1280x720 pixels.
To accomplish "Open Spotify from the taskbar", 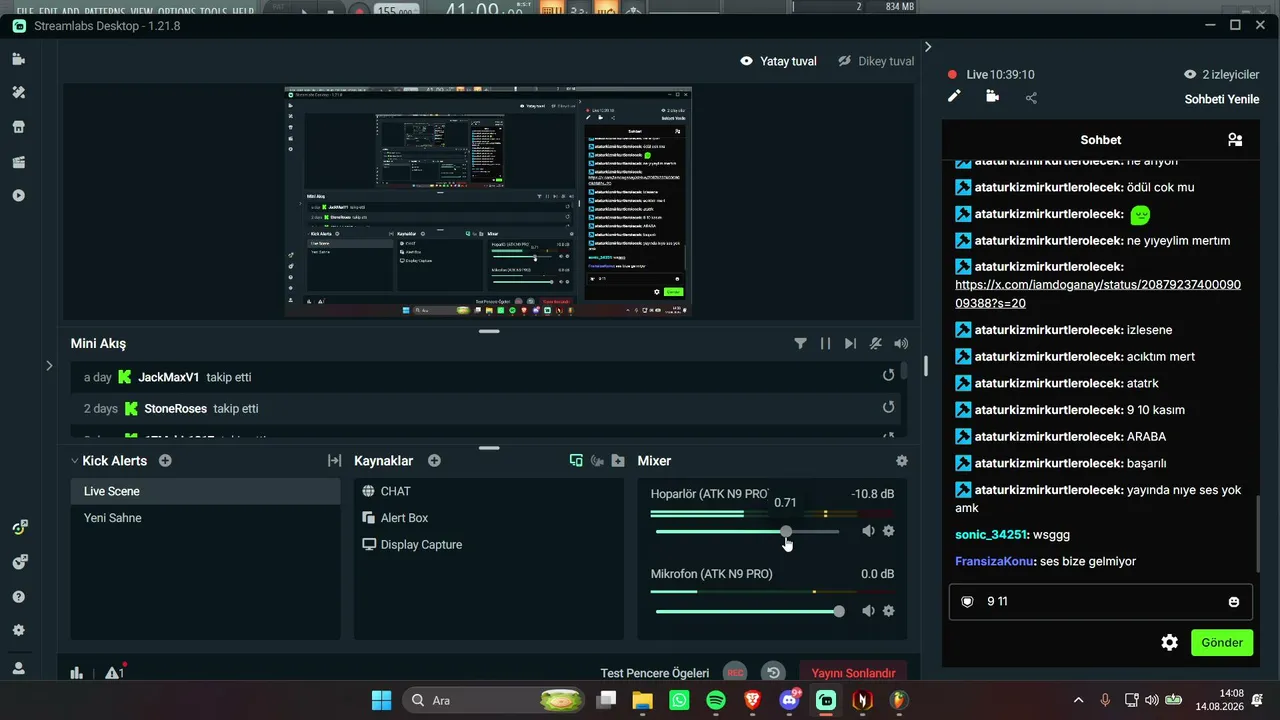I will 716,700.
